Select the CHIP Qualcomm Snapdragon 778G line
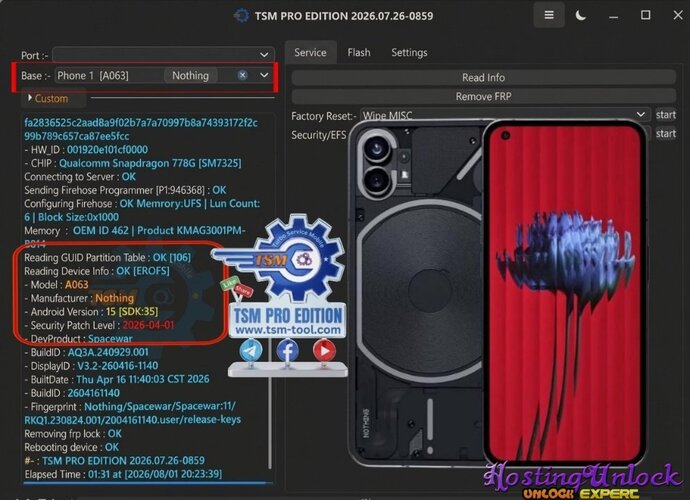The width and height of the screenshot is (690, 500). click(132, 163)
